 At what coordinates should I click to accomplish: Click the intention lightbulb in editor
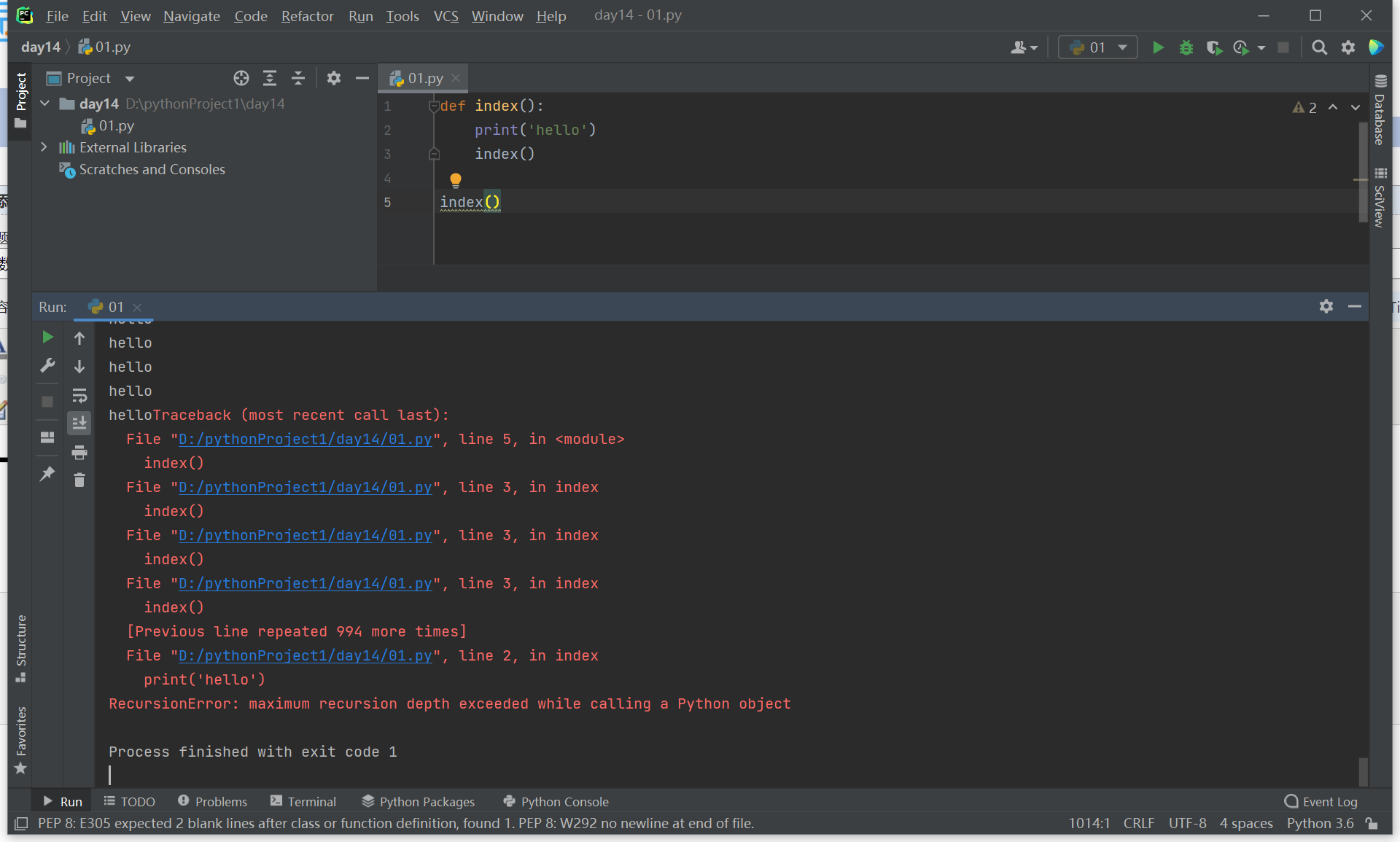(x=456, y=179)
